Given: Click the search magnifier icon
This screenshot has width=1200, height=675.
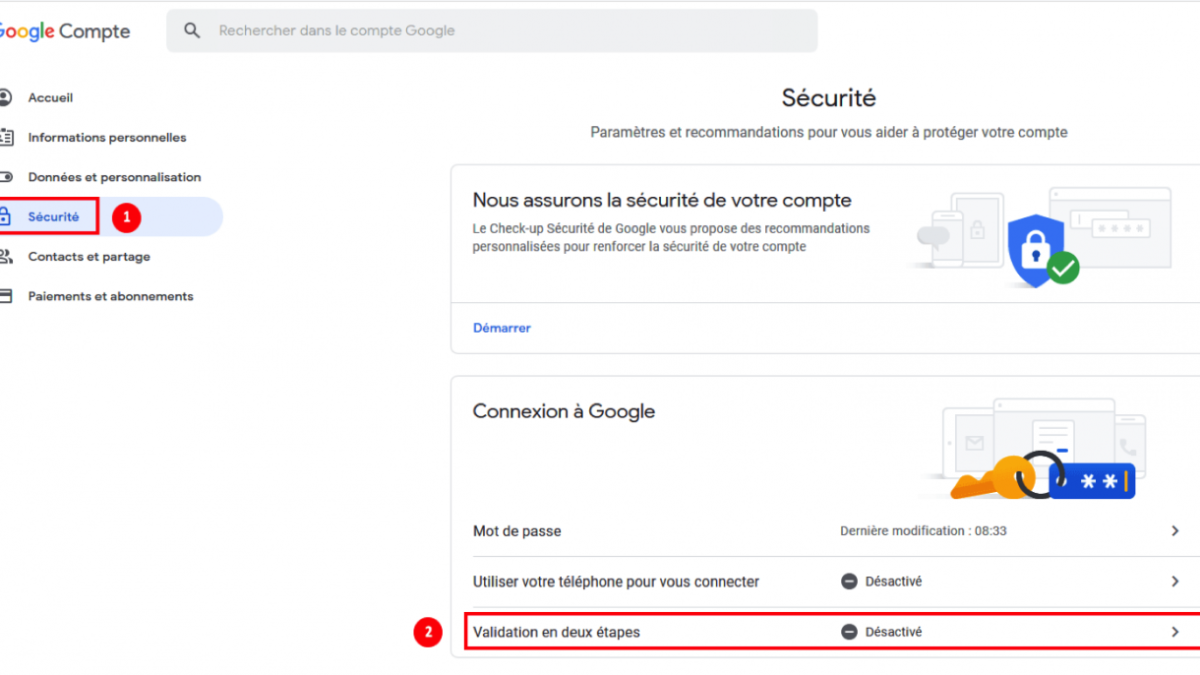Looking at the screenshot, I should (192, 31).
